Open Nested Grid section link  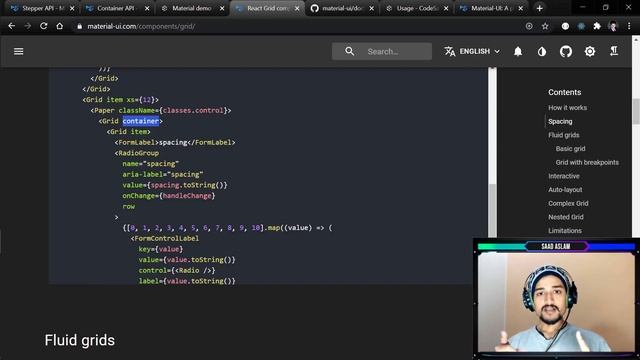566,217
